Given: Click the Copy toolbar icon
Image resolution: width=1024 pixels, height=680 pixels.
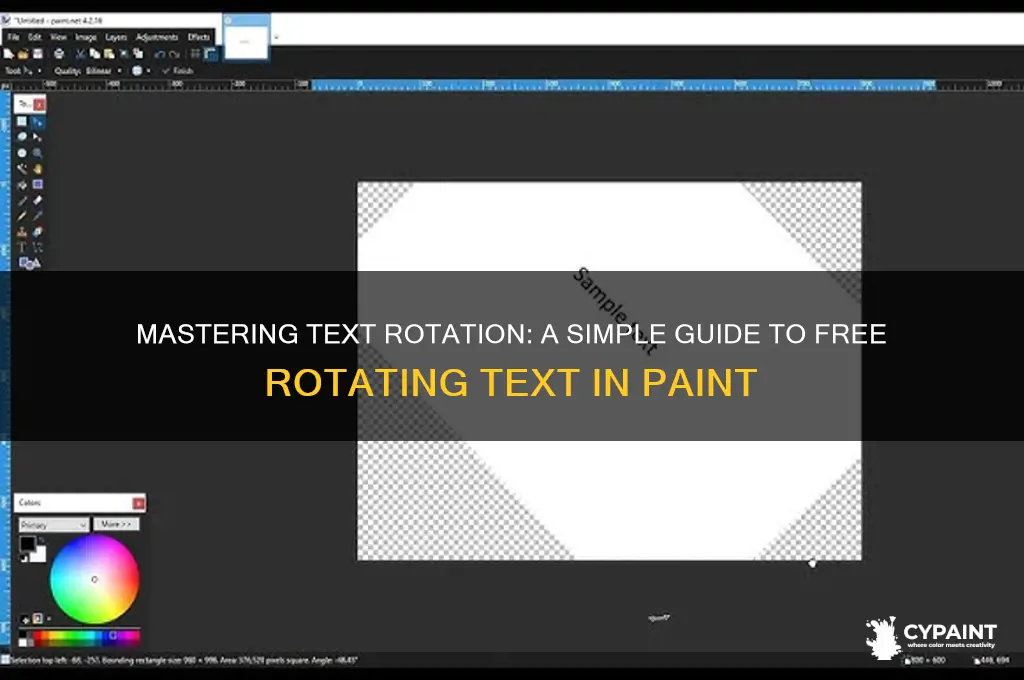Looking at the screenshot, I should click(x=95, y=54).
